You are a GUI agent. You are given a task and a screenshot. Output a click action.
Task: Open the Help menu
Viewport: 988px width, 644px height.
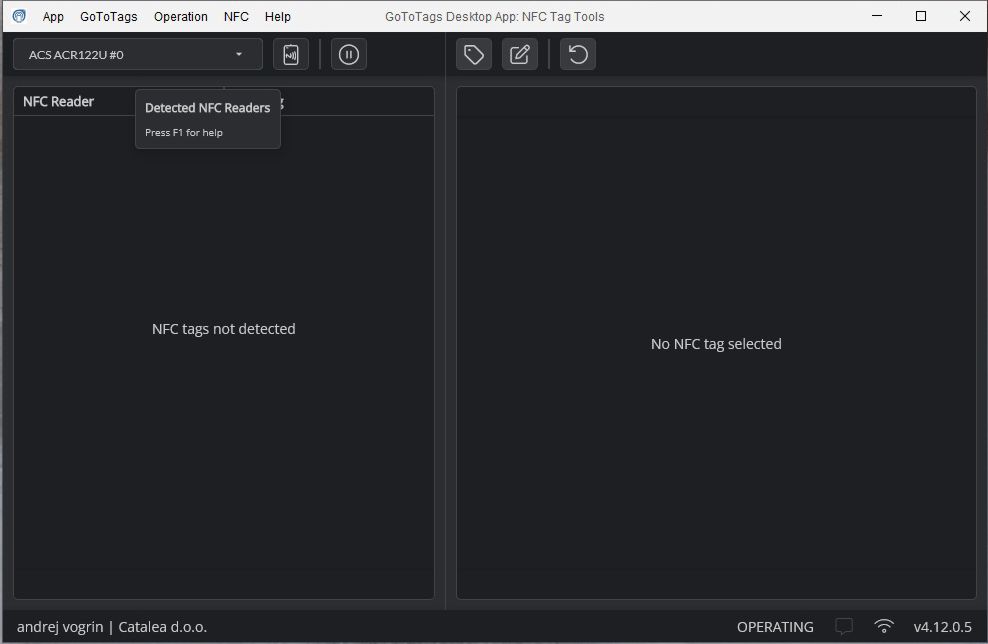[278, 17]
